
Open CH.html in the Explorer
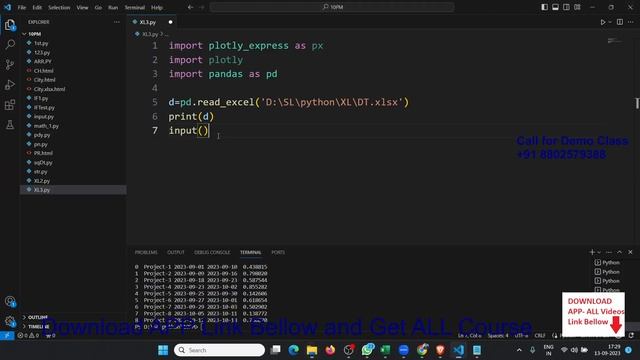(x=43, y=71)
